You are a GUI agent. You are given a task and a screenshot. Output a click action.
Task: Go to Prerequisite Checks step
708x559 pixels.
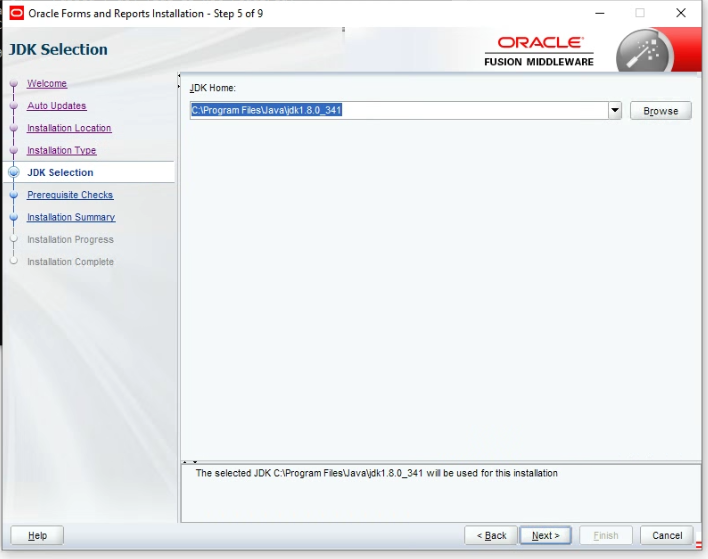pyautogui.click(x=70, y=195)
